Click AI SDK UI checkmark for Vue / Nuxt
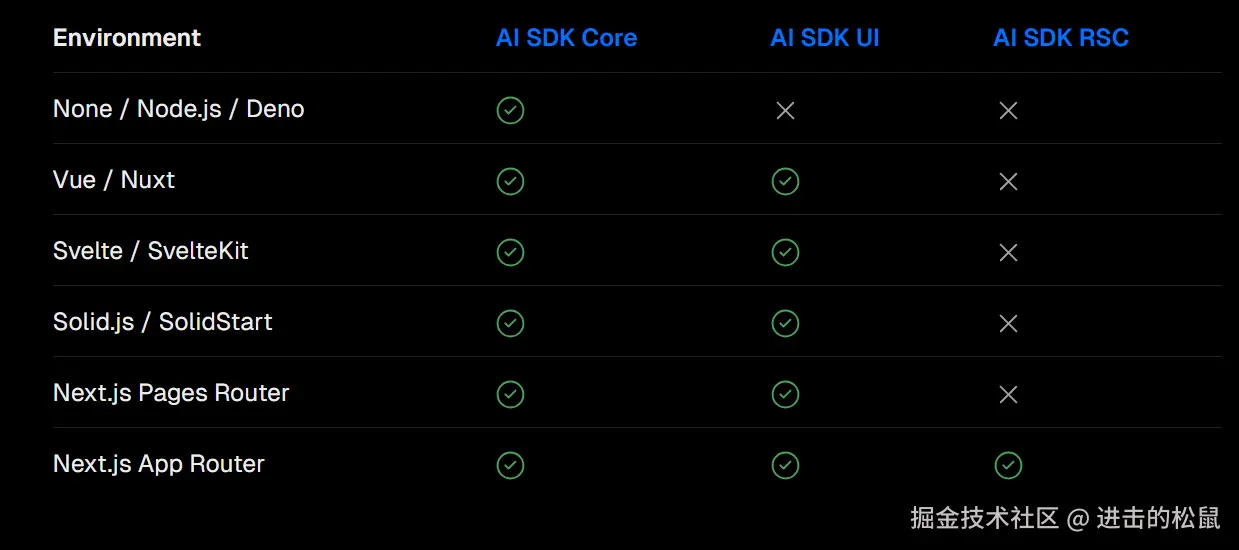Viewport: 1239px width, 550px height. [x=785, y=181]
